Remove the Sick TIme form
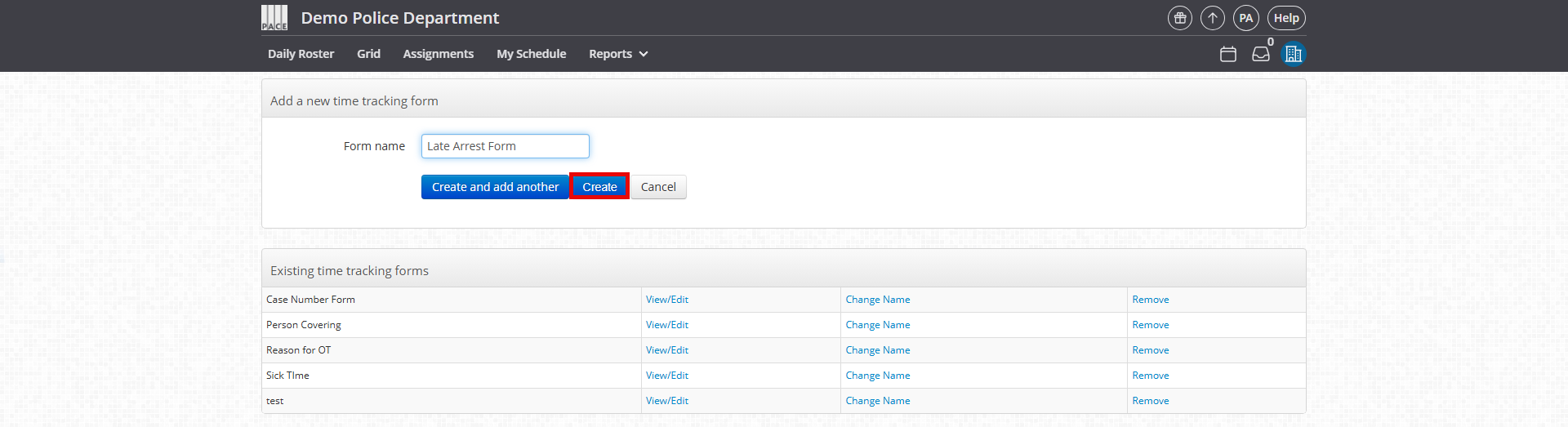Viewport: 1568px width, 427px height. tap(1151, 376)
